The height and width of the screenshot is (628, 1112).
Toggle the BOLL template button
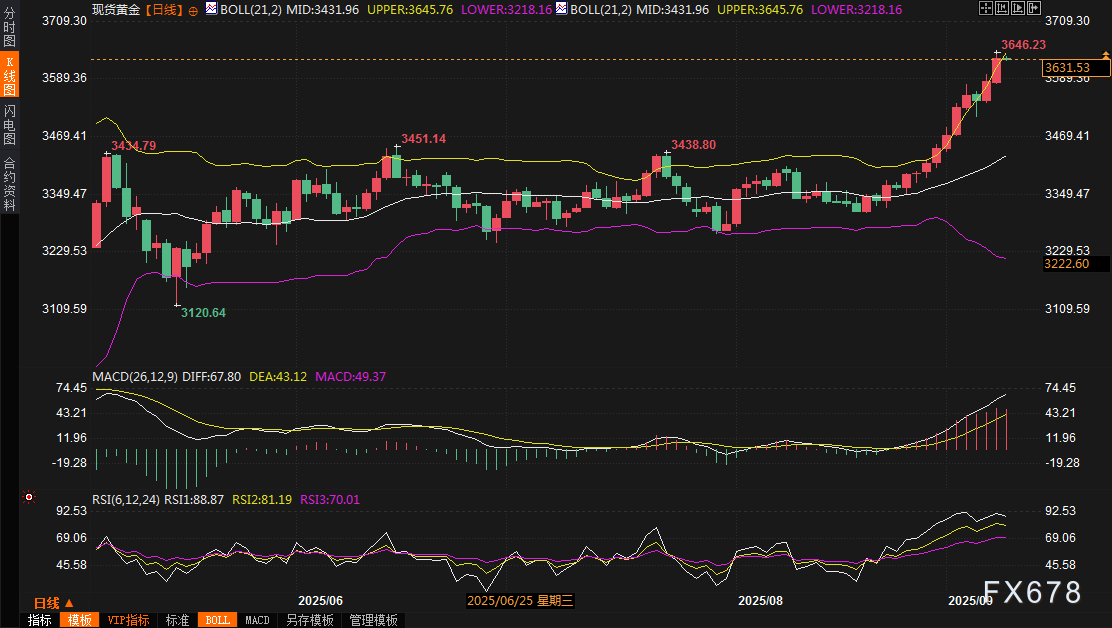pyautogui.click(x=216, y=620)
